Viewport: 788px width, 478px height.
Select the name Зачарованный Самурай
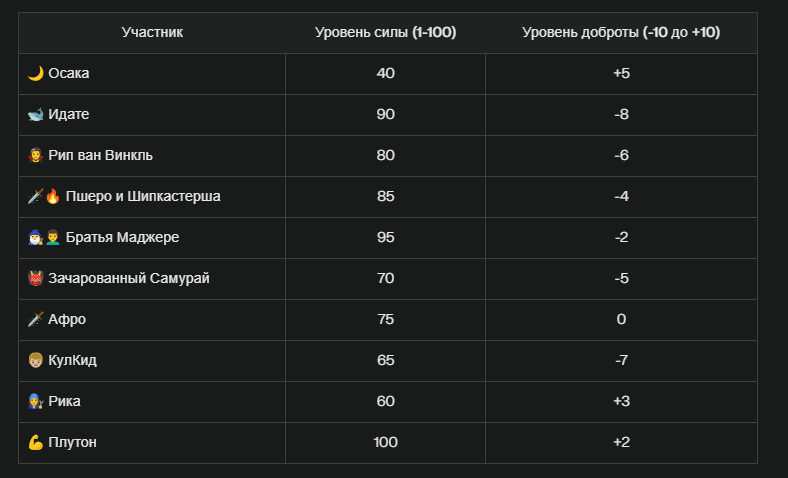pos(129,278)
